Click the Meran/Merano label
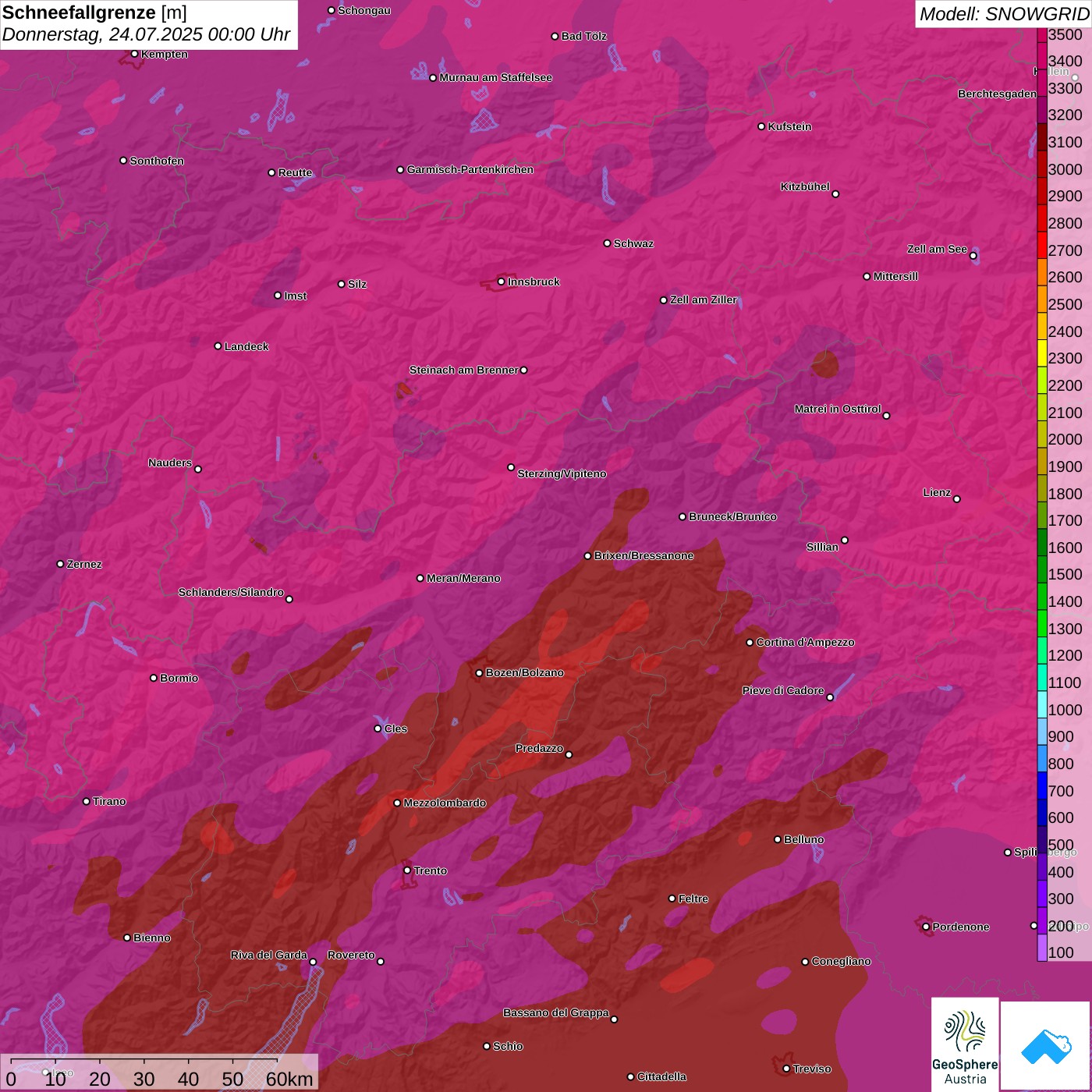1092x1092 pixels. click(463, 578)
